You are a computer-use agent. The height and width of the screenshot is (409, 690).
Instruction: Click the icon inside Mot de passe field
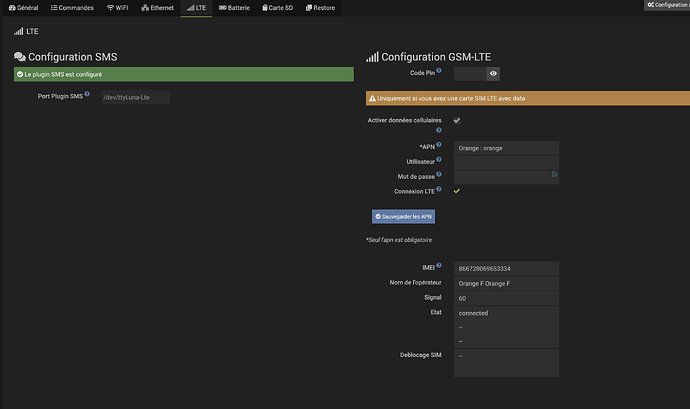(x=554, y=174)
